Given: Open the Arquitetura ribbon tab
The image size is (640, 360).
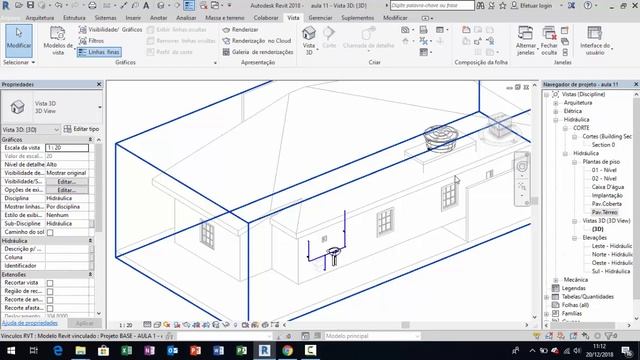Looking at the screenshot, I should pyautogui.click(x=40, y=18).
